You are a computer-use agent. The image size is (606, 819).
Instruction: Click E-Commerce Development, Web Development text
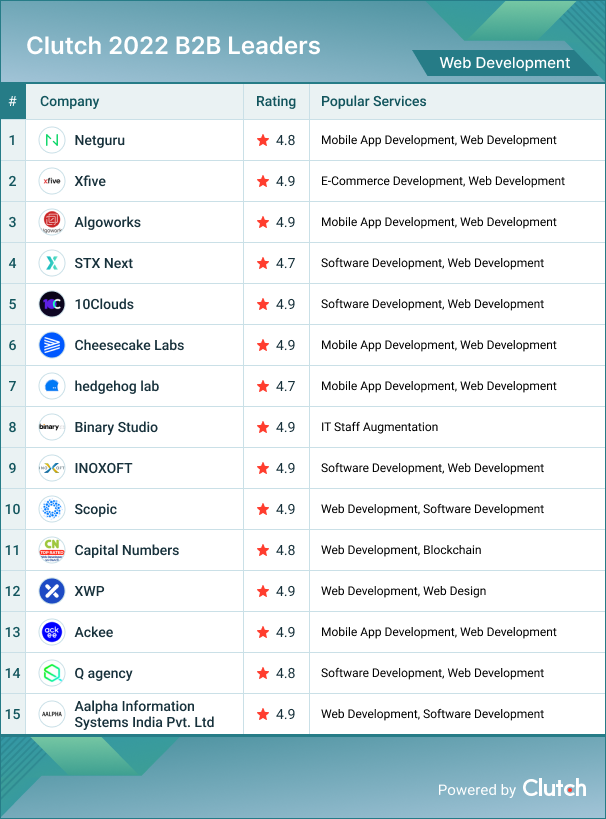(x=443, y=181)
